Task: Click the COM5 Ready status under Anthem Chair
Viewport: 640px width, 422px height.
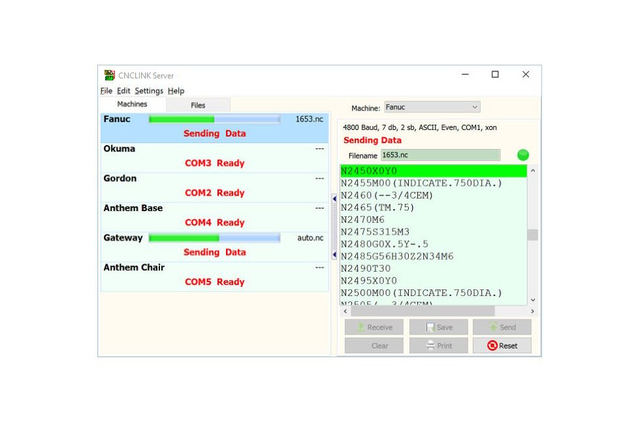Action: point(214,282)
